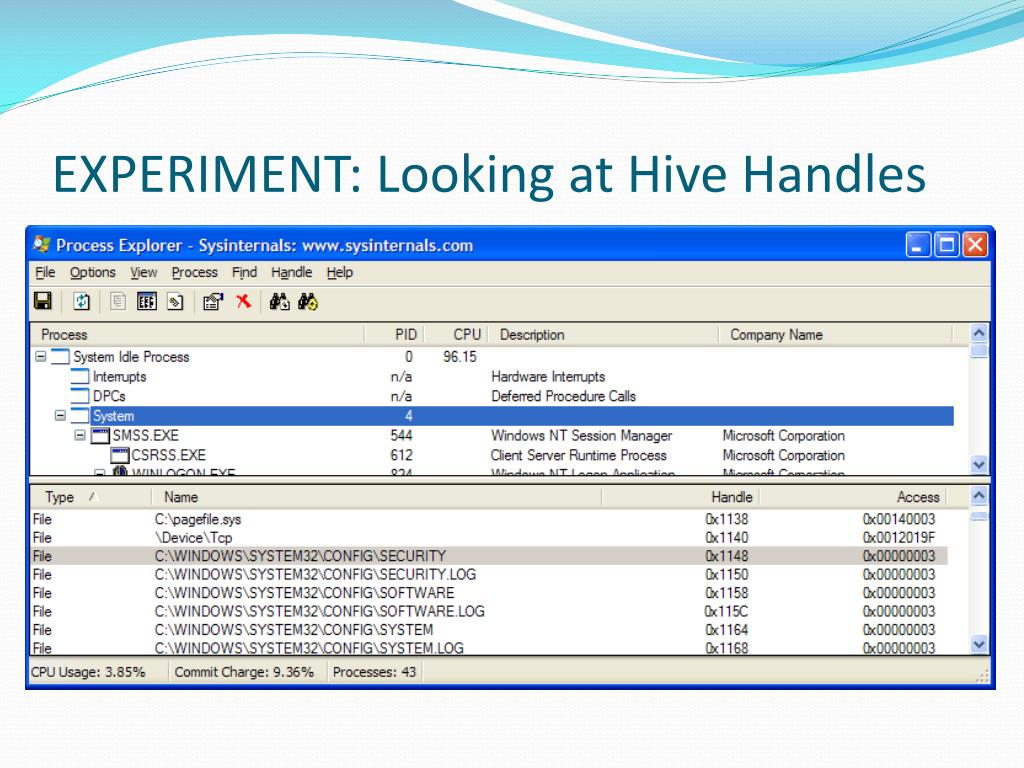Click the Refresh Now toolbar icon

click(82, 301)
